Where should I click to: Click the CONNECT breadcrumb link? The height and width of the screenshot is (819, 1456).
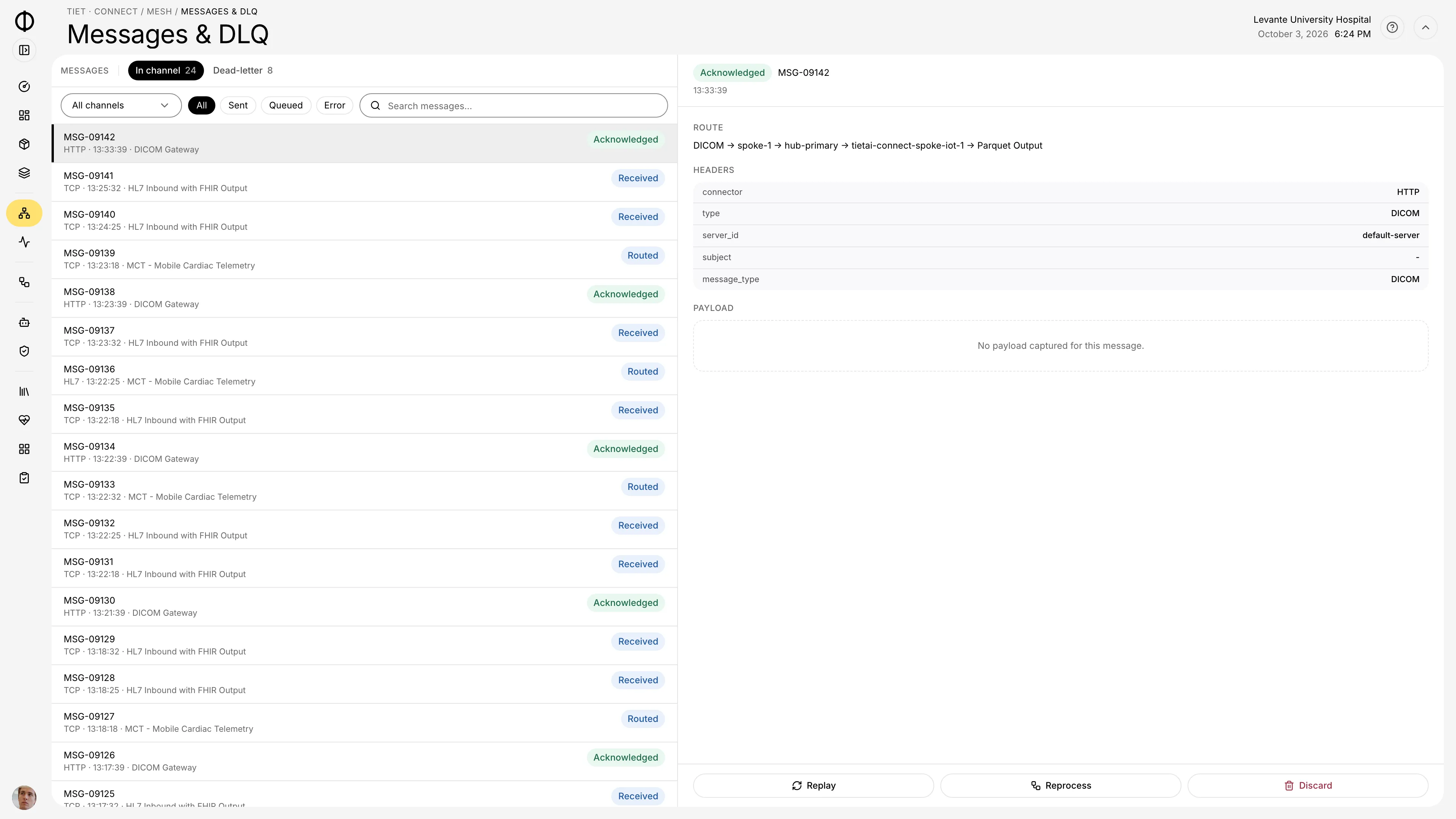(116, 11)
